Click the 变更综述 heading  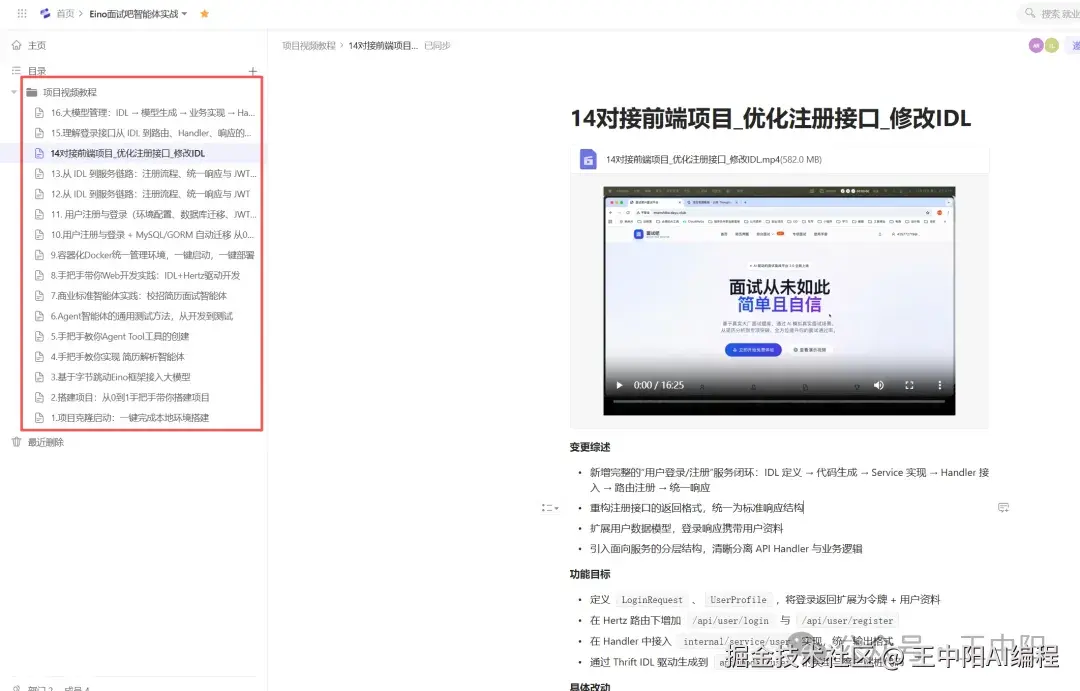tap(590, 447)
